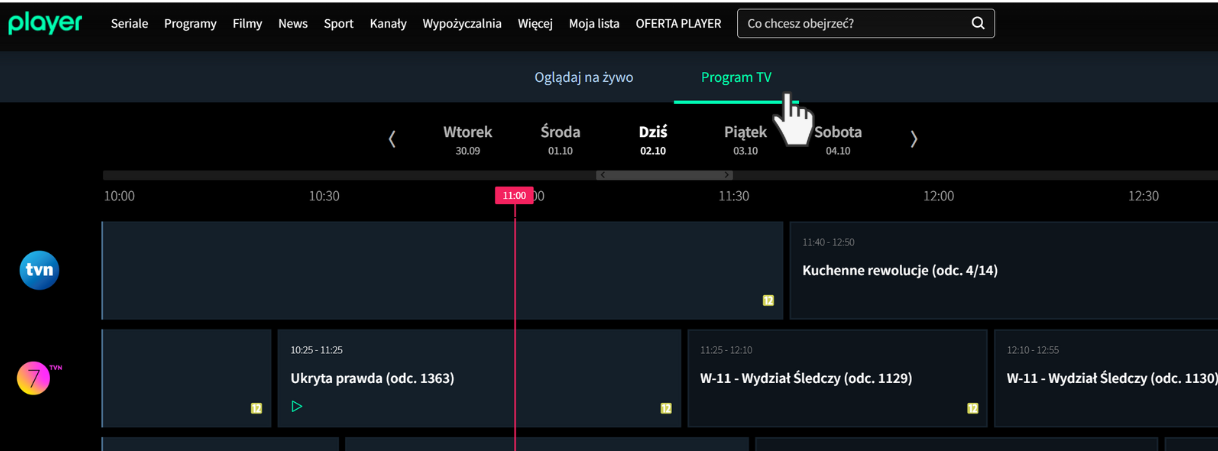This screenshot has height=451, width=1218.
Task: Click the red 11:00 current time marker
Action: [514, 196]
